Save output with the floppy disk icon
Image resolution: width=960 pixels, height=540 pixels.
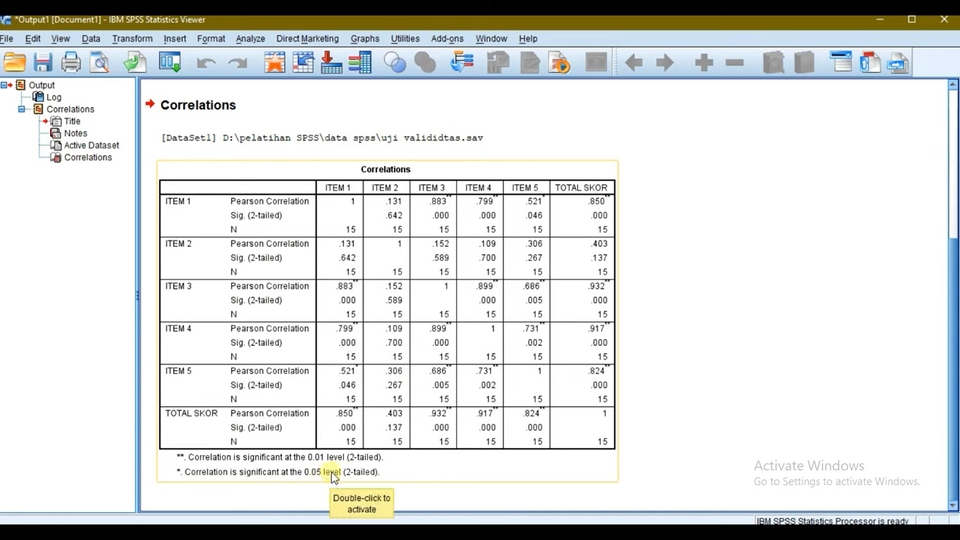(x=43, y=62)
